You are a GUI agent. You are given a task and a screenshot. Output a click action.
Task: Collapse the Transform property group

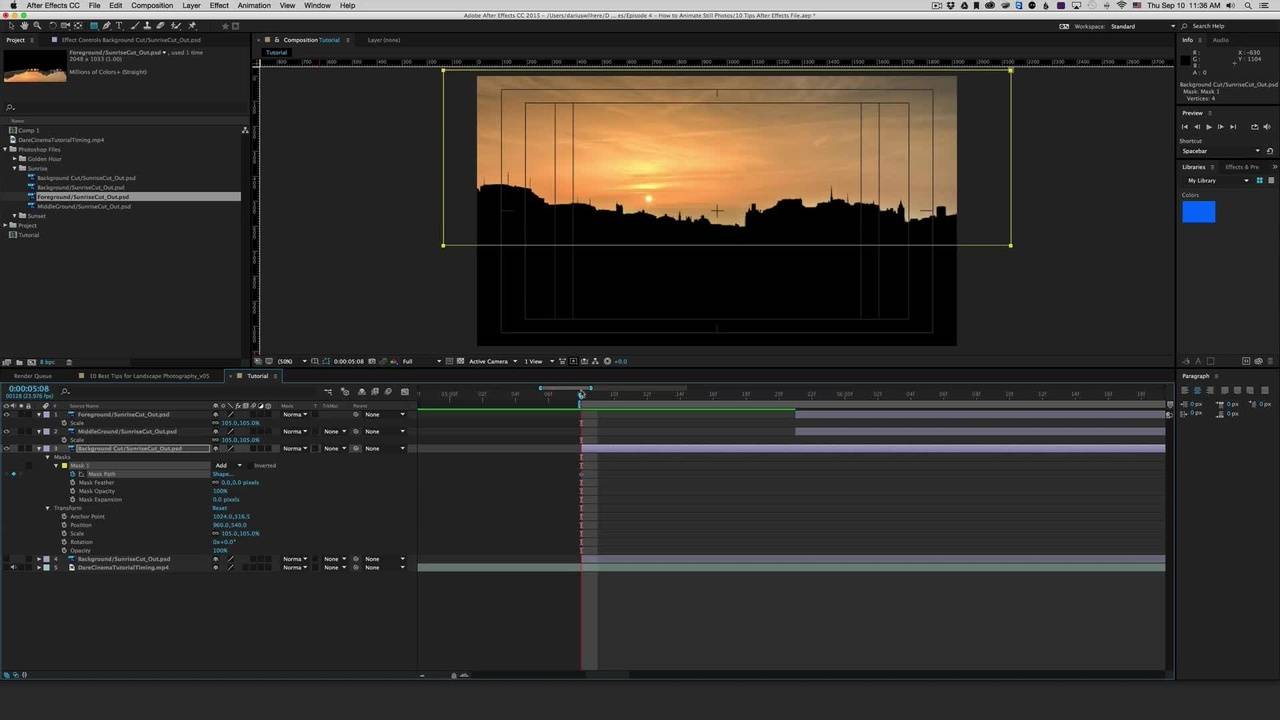(47, 508)
